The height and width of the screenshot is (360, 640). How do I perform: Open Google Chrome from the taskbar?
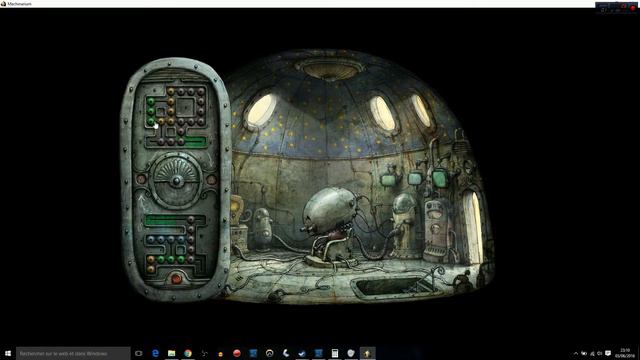188,353
